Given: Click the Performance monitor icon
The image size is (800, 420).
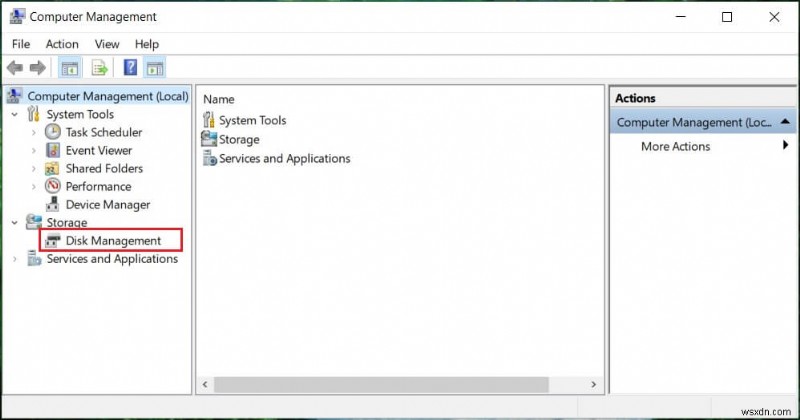Looking at the screenshot, I should pyautogui.click(x=53, y=186).
